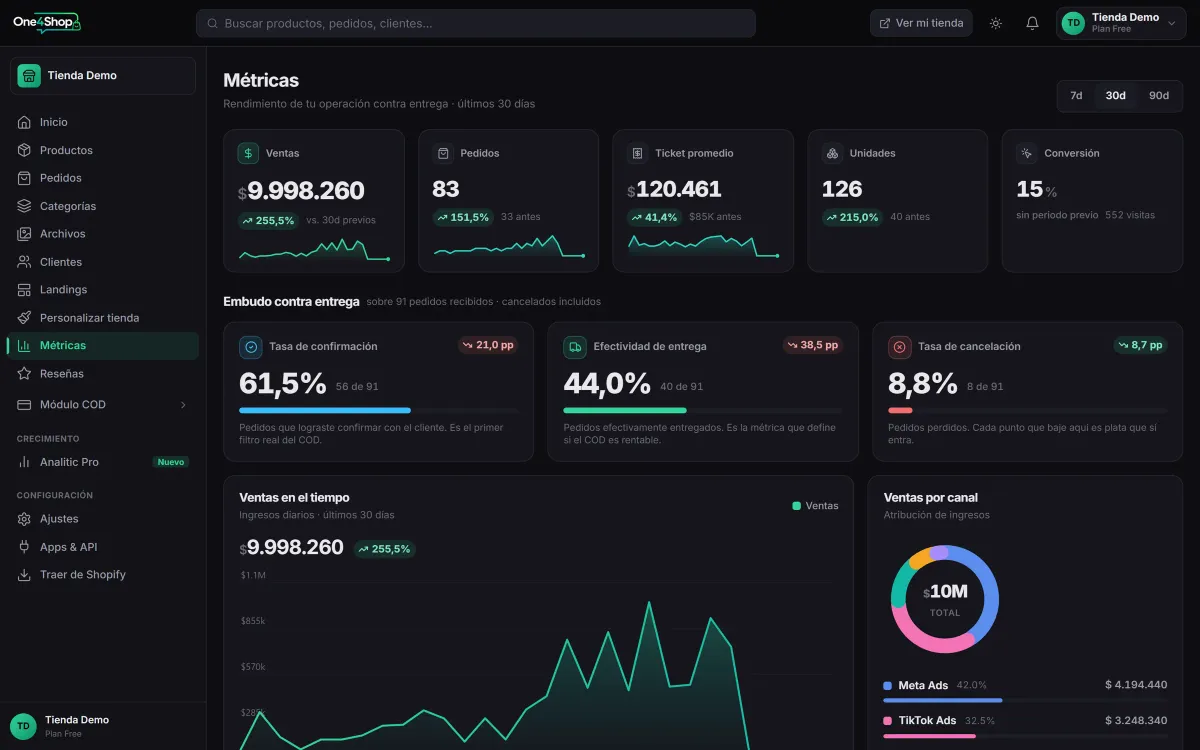Click the Meta Ads blue color swatch

[x=888, y=686]
